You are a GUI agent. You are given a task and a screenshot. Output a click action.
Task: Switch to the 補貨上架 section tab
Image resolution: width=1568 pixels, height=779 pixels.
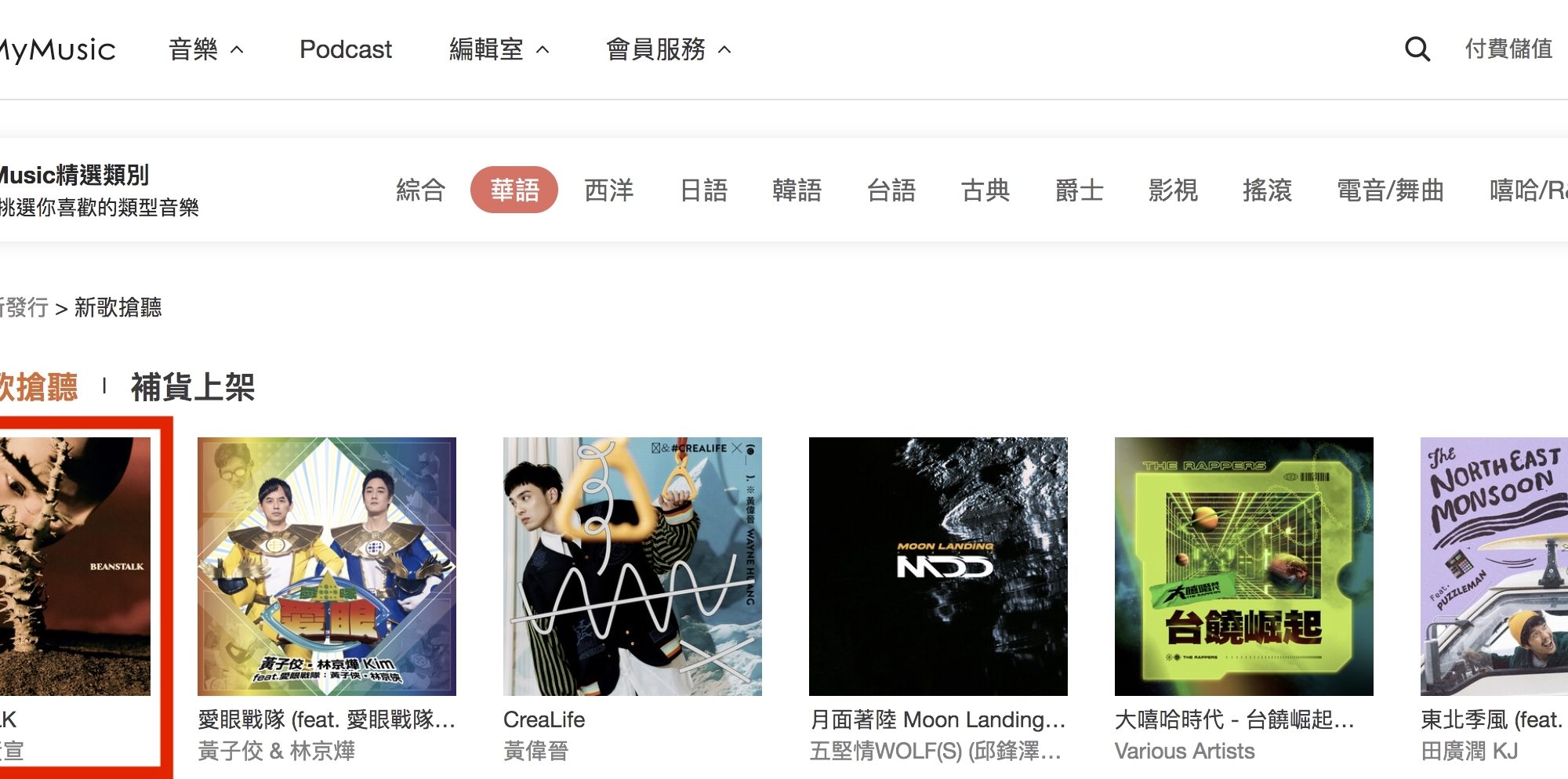[193, 387]
